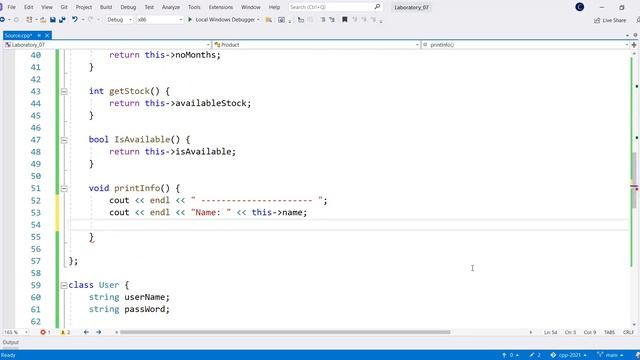Pin the Source.cpp tab
640x360 pixels.
[39, 36]
